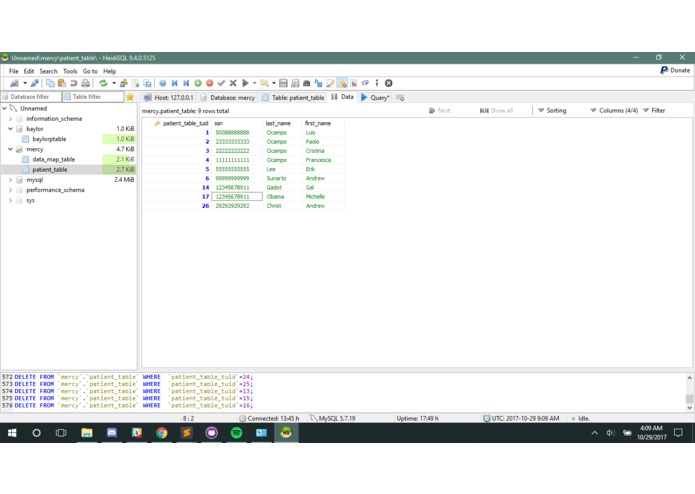Click the save floppy disk icon
The width and height of the screenshot is (695, 494).
[x=283, y=83]
